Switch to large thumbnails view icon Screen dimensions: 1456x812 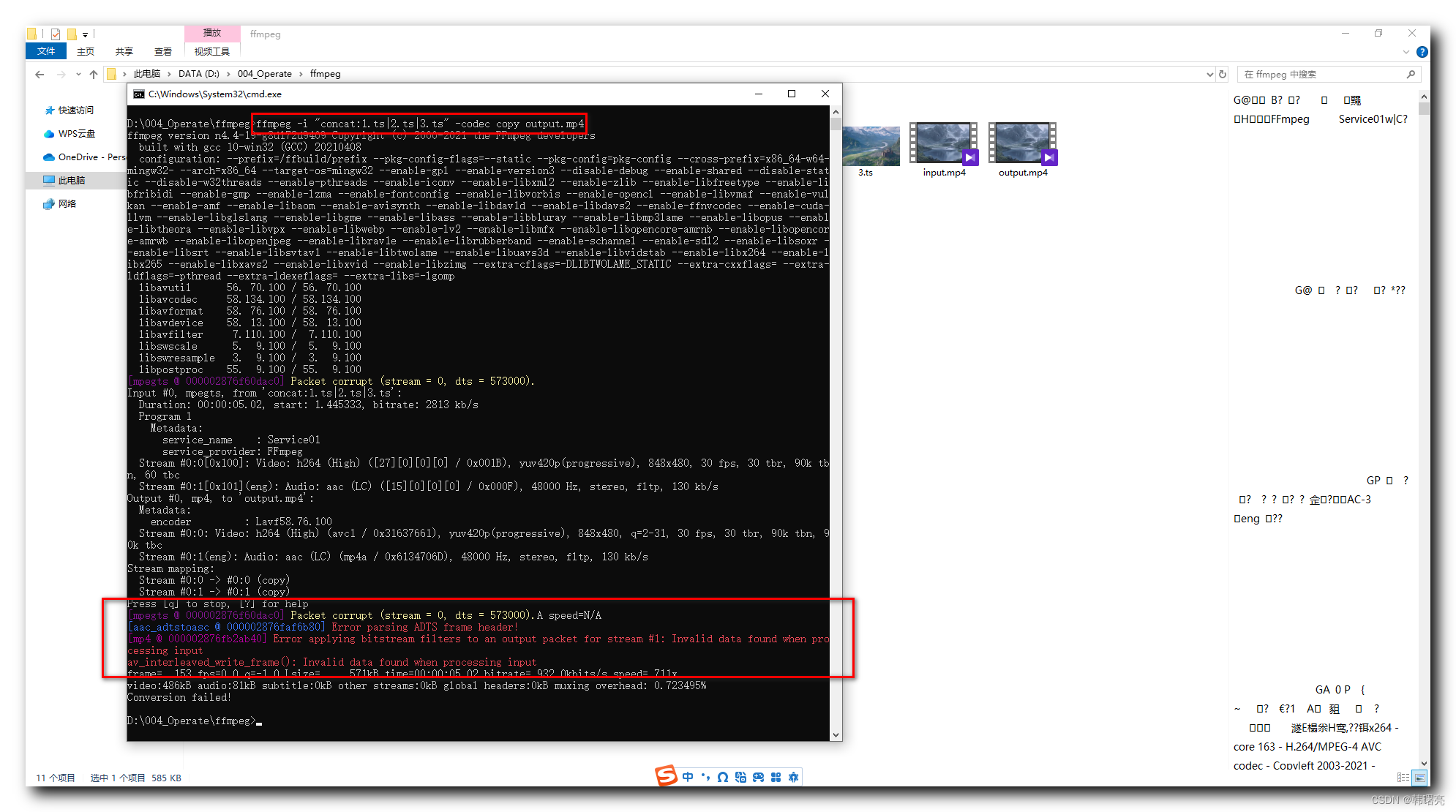(x=1419, y=778)
